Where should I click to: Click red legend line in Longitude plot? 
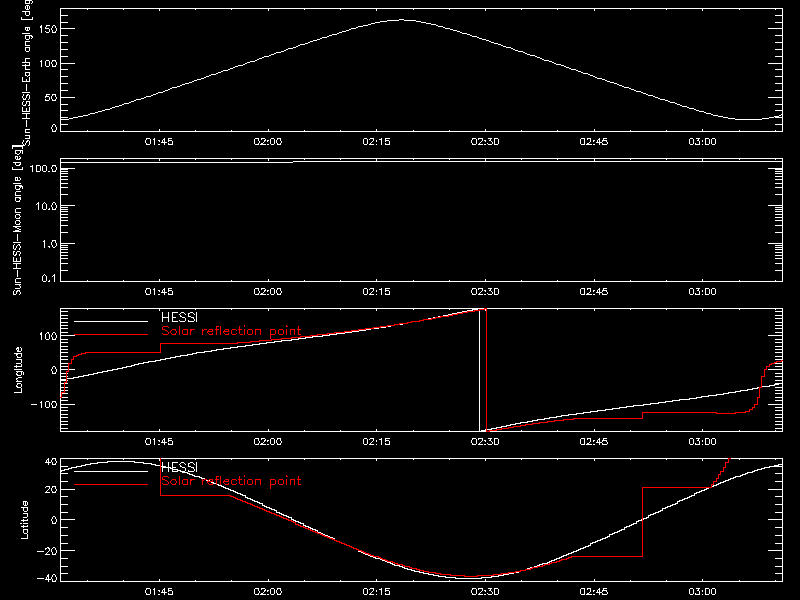(111, 335)
